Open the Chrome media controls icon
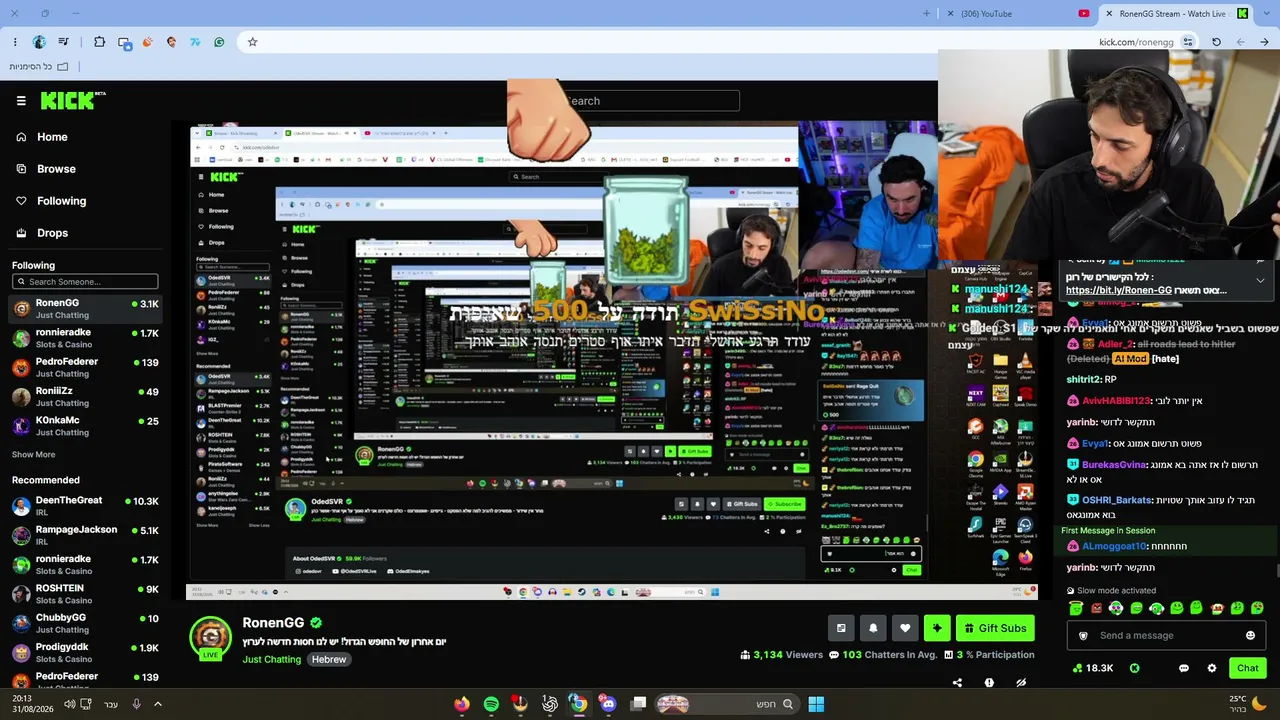 63,42
